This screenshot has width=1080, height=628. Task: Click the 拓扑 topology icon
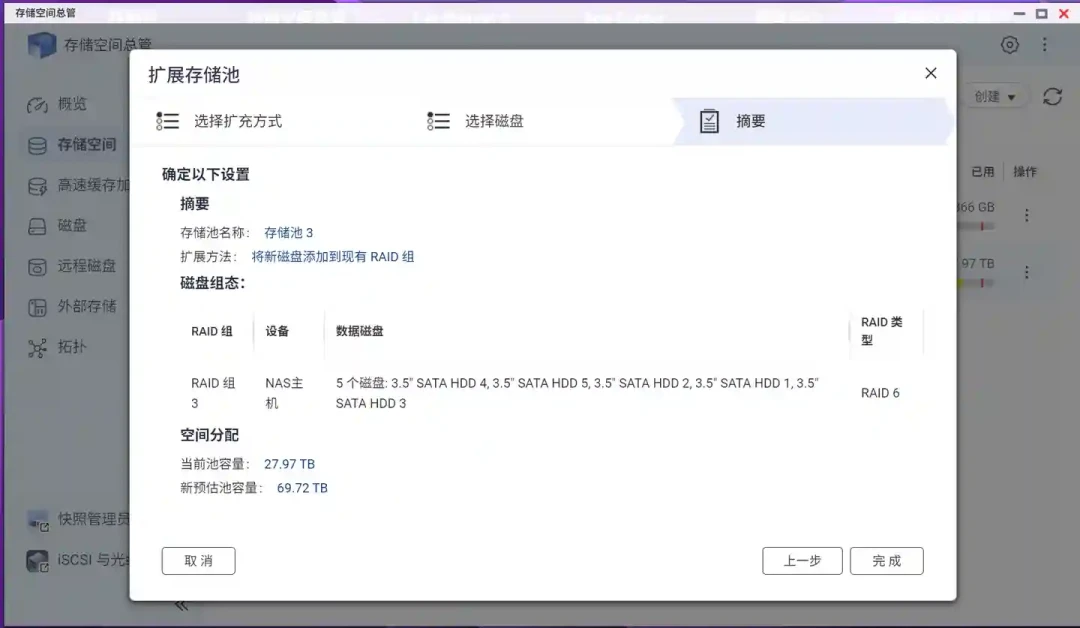[x=37, y=348]
